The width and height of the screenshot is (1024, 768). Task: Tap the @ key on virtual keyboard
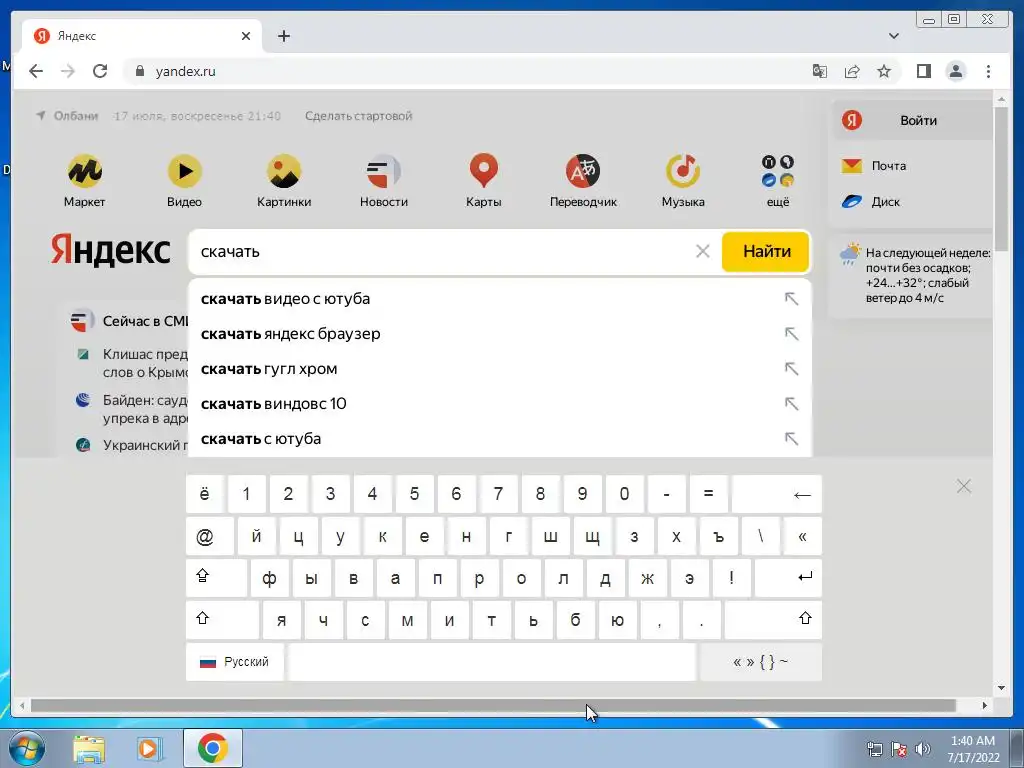[210, 536]
